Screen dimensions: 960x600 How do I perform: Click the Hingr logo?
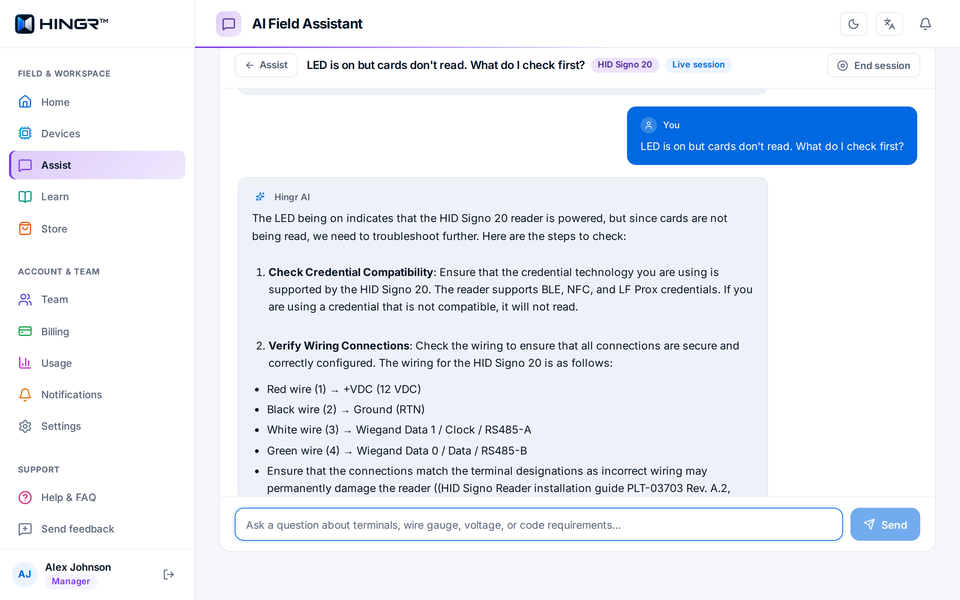61,24
